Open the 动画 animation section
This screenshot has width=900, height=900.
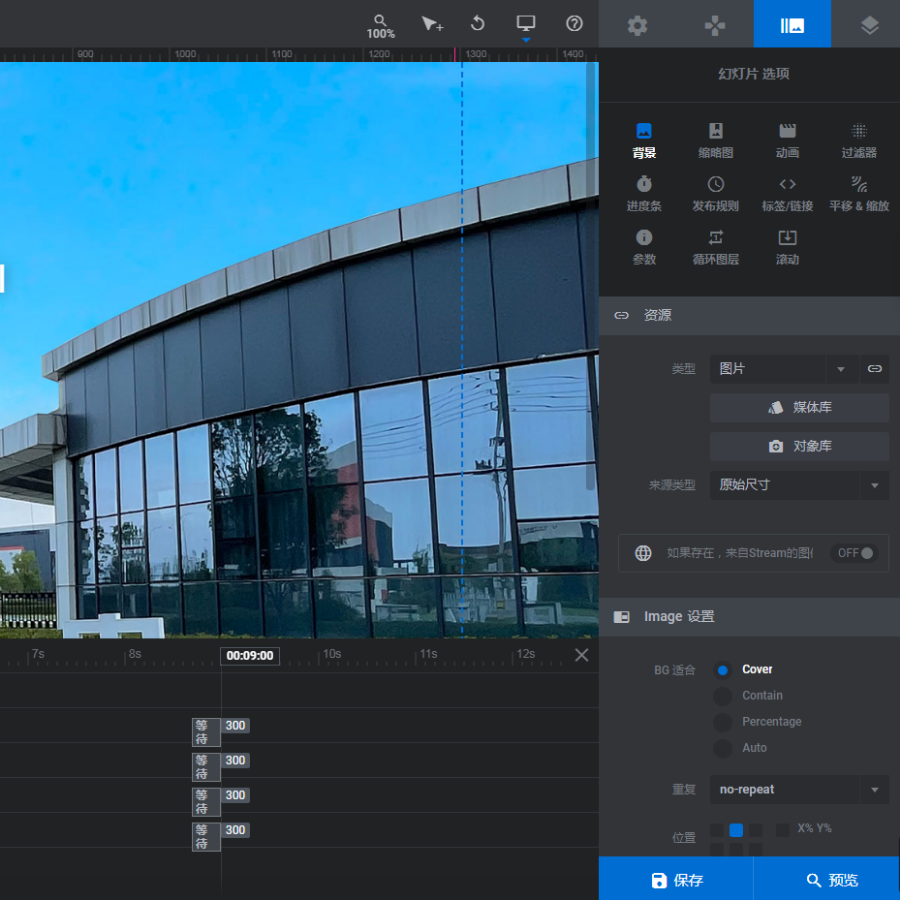[x=788, y=141]
